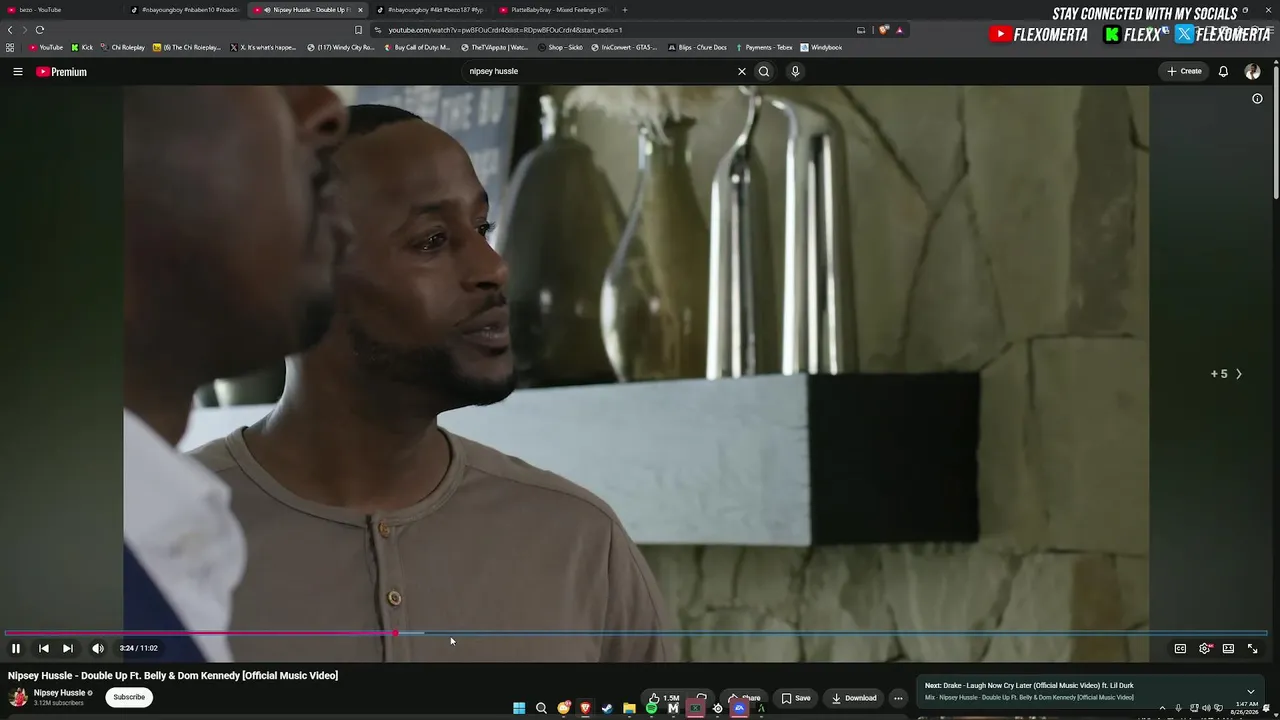Open YouTube notifications bell
Screen dimensions: 1280x720
point(1223,72)
